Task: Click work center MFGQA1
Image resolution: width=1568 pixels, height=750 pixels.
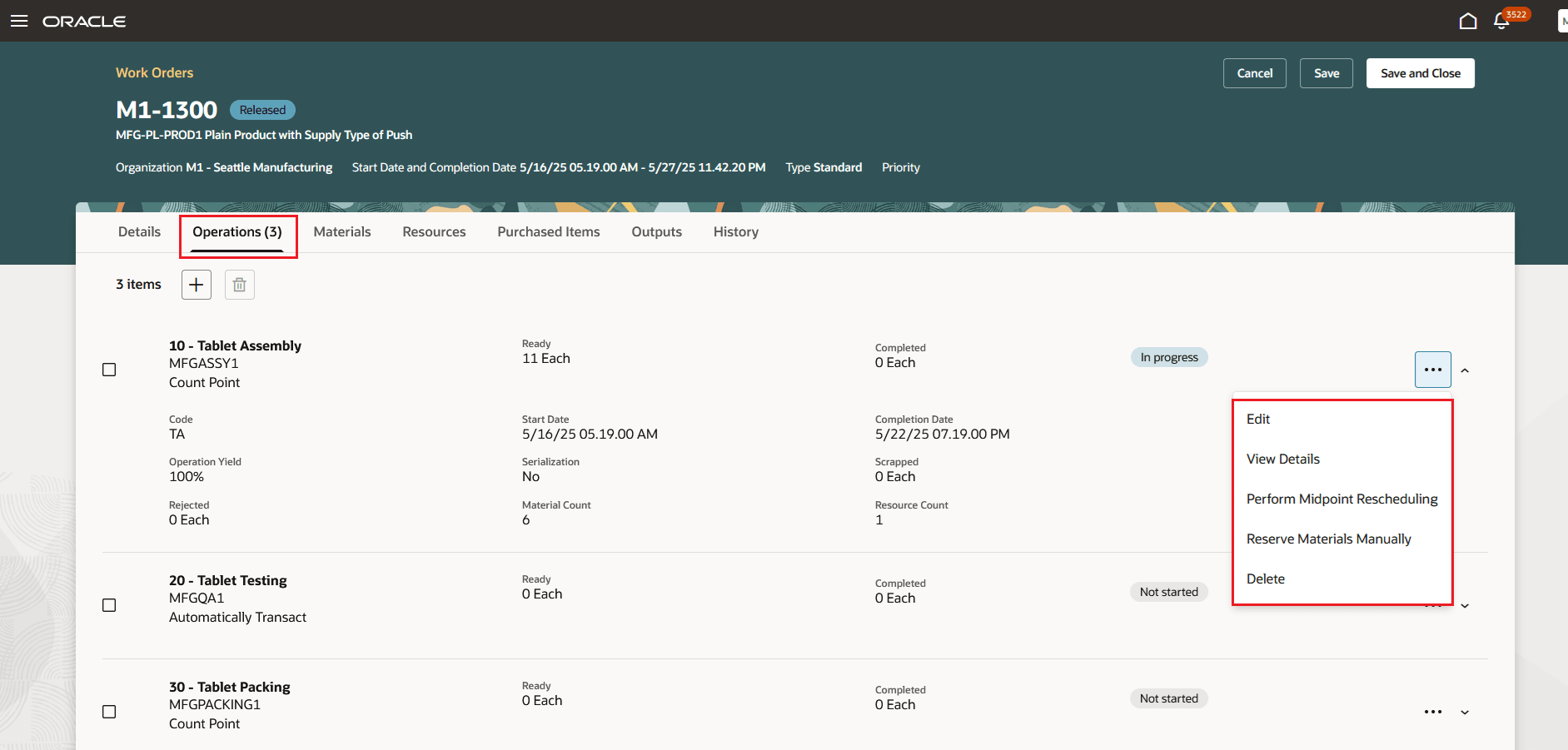Action: [x=197, y=599]
